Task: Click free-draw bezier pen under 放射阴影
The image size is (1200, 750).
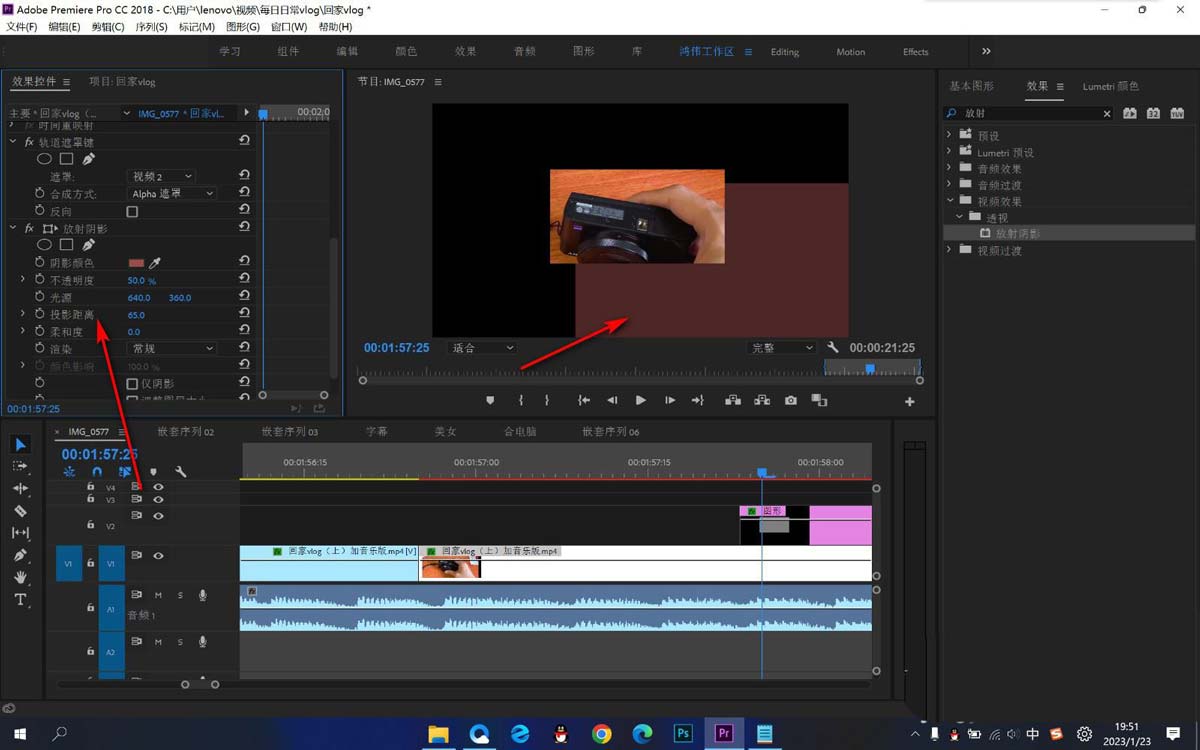Action: pyautogui.click(x=88, y=245)
